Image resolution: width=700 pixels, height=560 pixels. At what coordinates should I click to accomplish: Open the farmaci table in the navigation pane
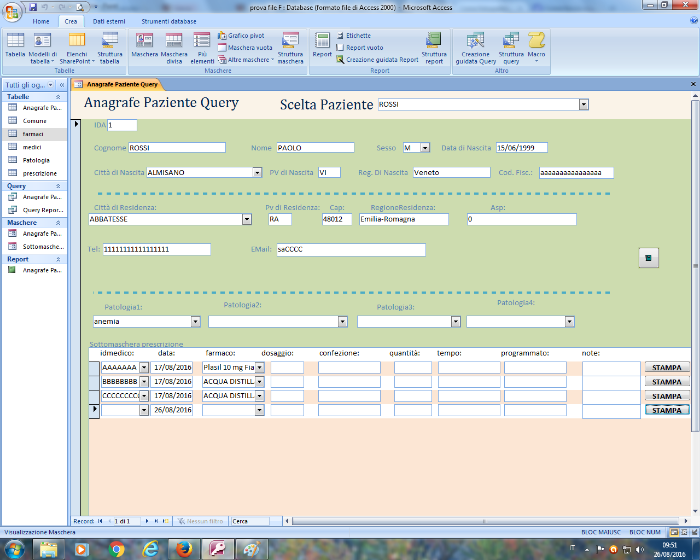click(34, 134)
